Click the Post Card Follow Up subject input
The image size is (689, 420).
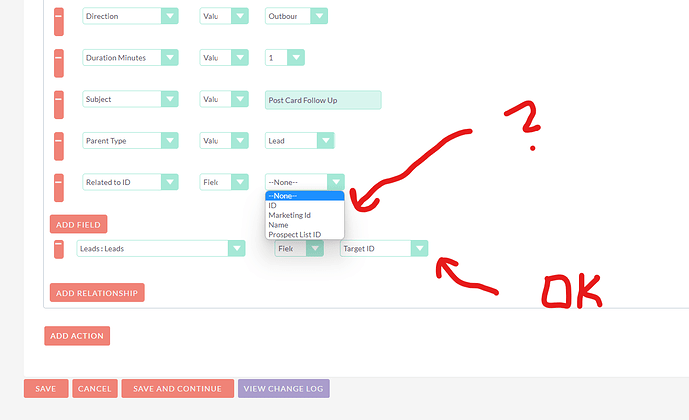point(323,100)
